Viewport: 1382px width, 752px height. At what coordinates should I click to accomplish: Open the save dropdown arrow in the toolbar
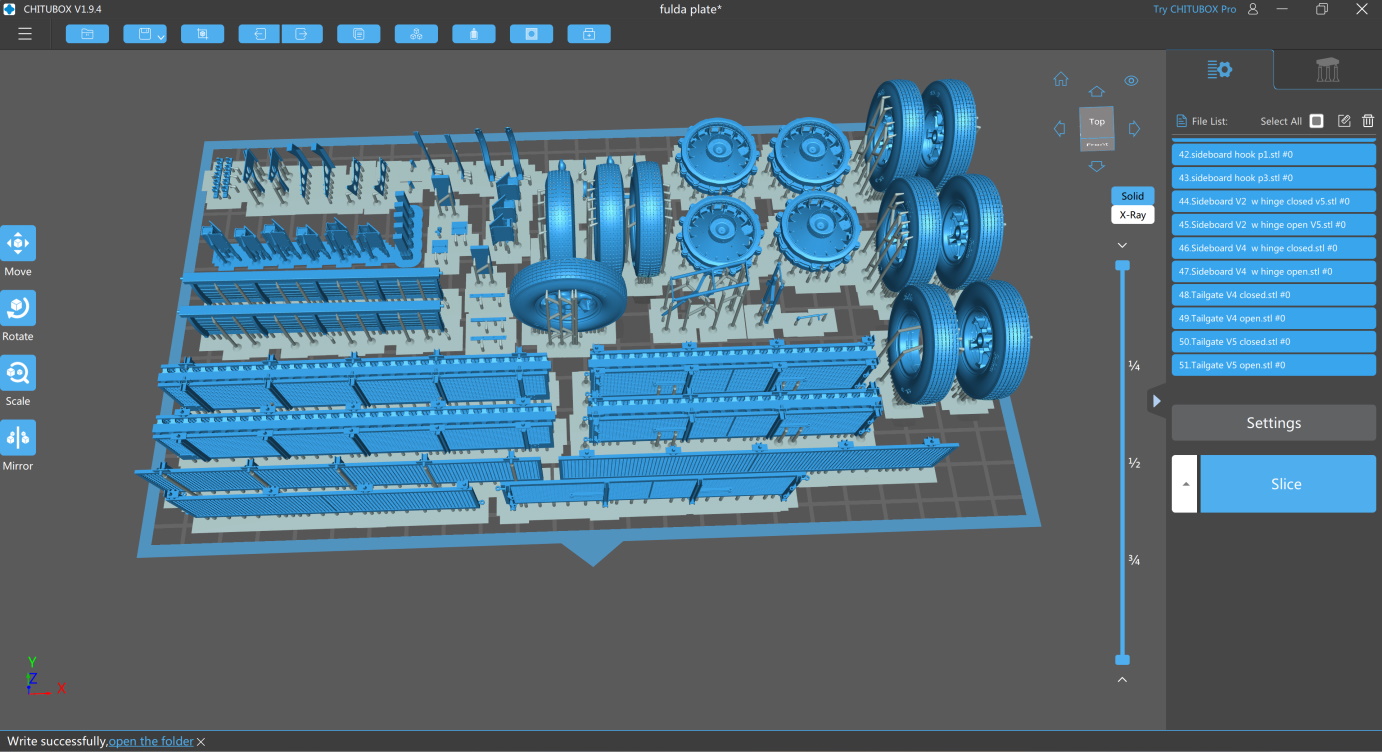(161, 37)
